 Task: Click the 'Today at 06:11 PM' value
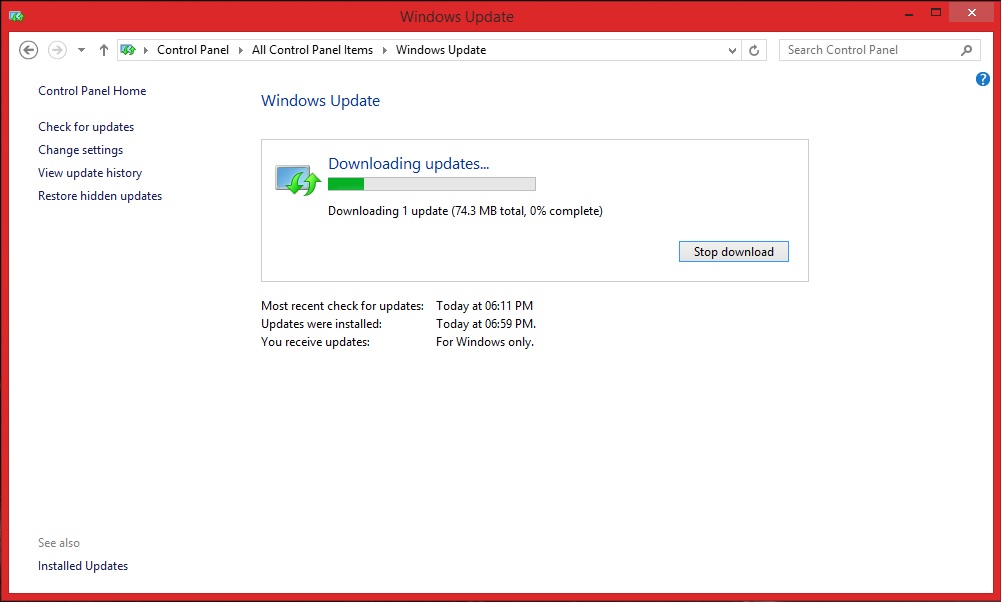484,306
